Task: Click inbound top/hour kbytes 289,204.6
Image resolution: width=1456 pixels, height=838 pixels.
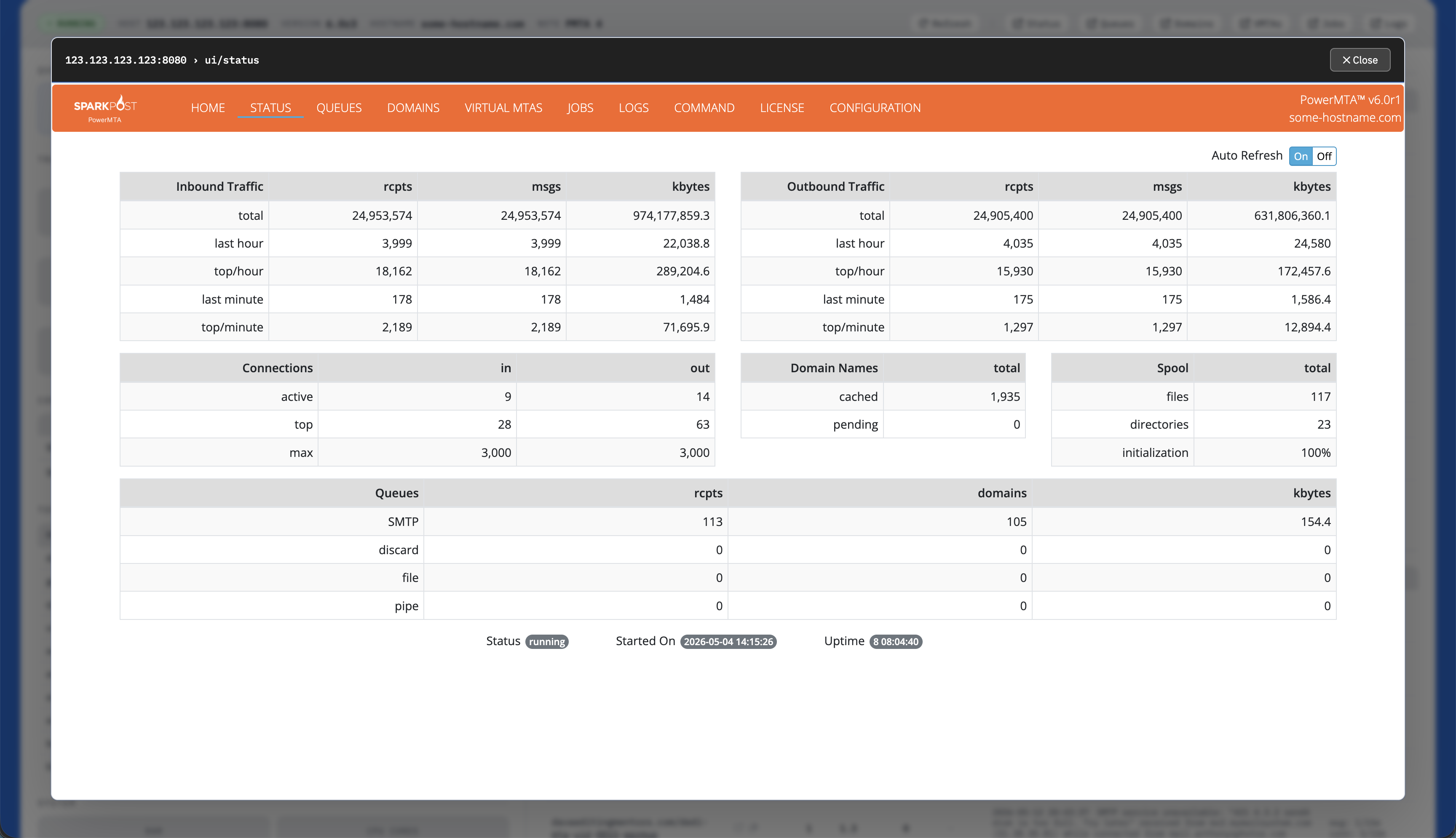Action: pos(683,271)
